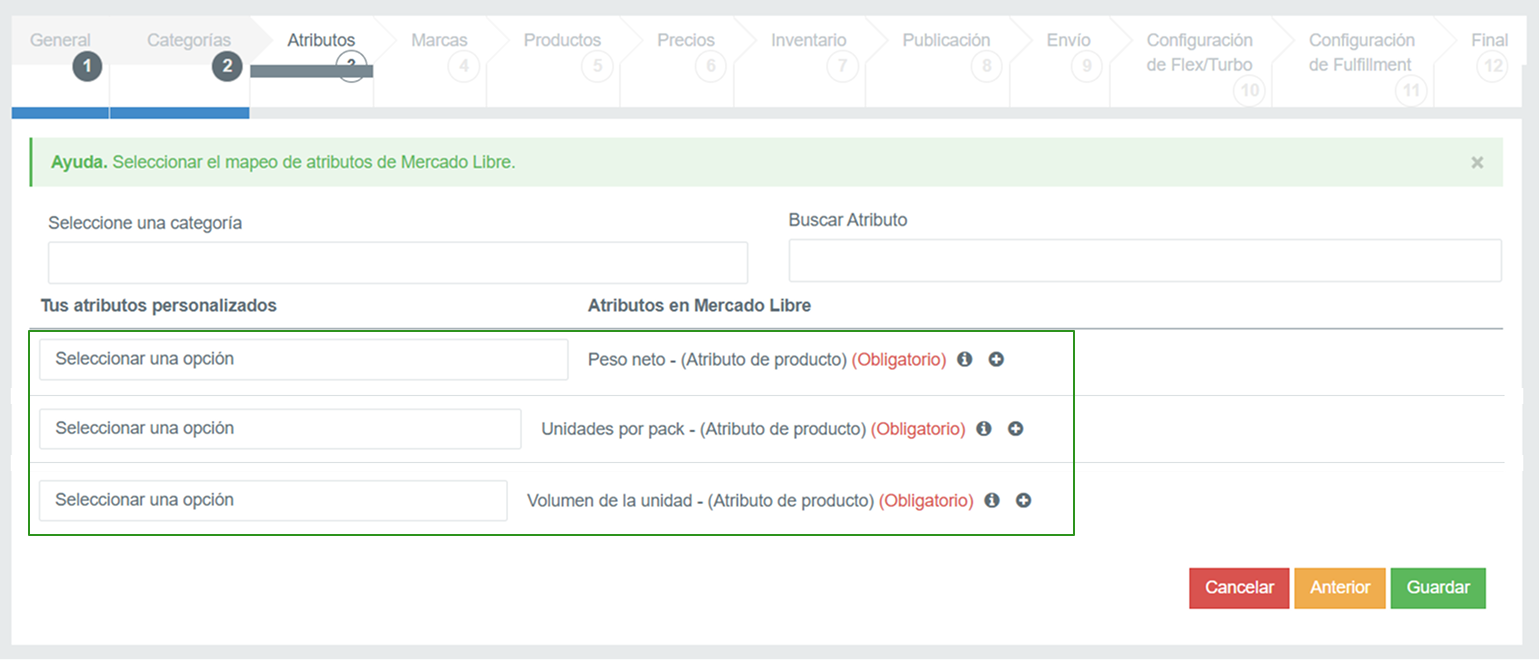Click info icon for Volumen de la unidad
The height and width of the screenshot is (660, 1539).
(x=991, y=500)
